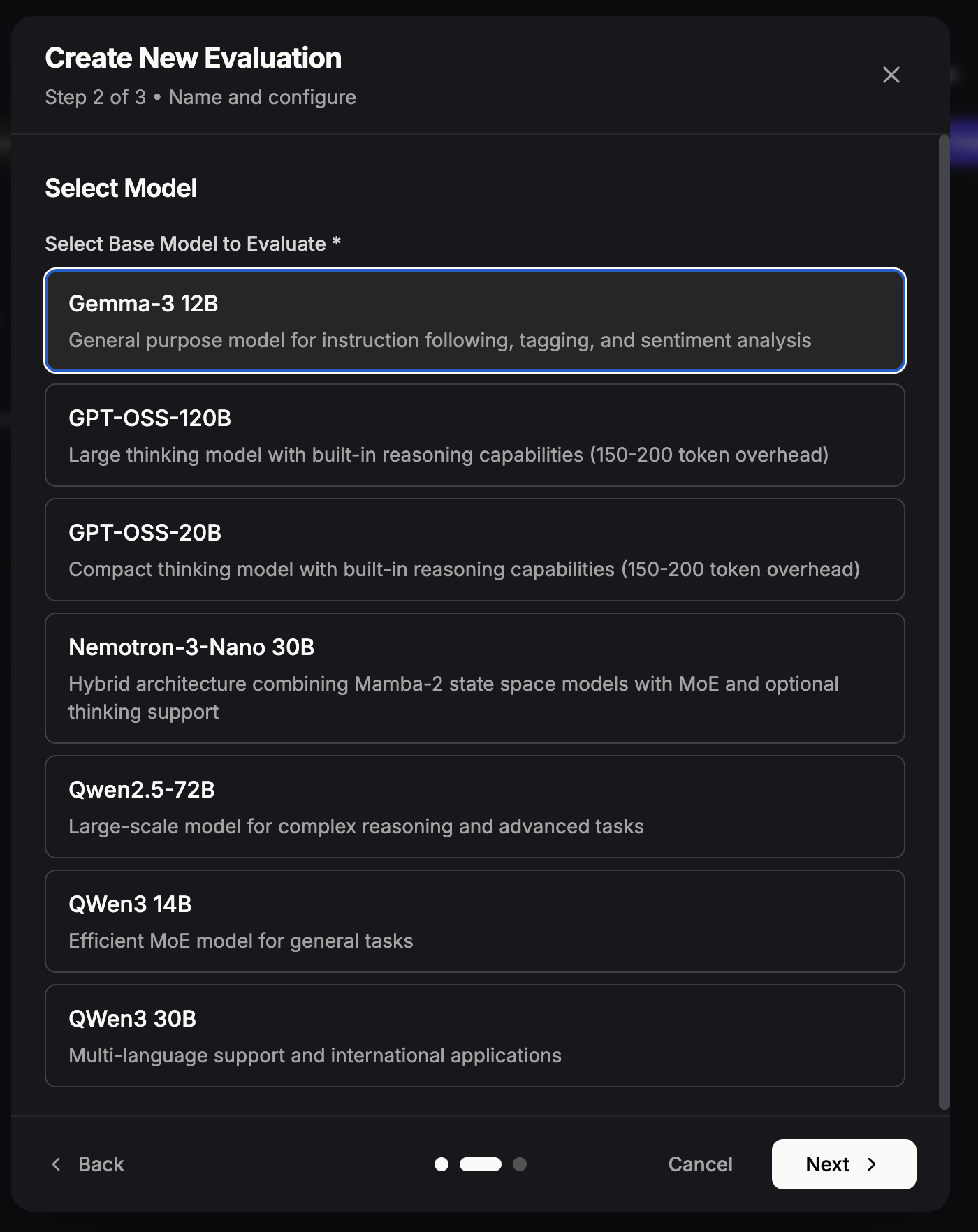The height and width of the screenshot is (1232, 978).
Task: Click the 'Select Base Model to Evaluate *' label
Action: 193,244
